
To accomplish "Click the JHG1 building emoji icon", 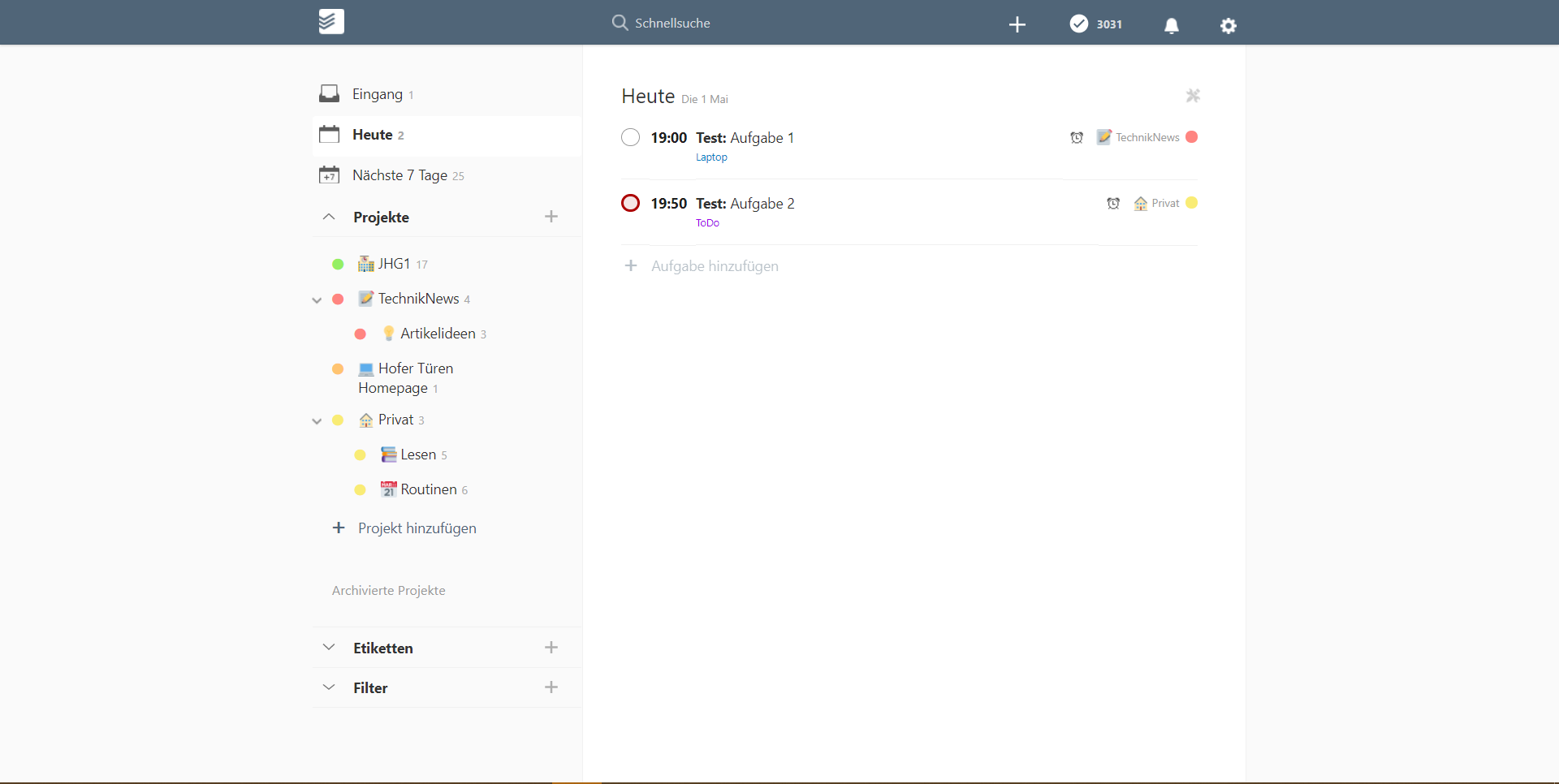I will coord(366,264).
